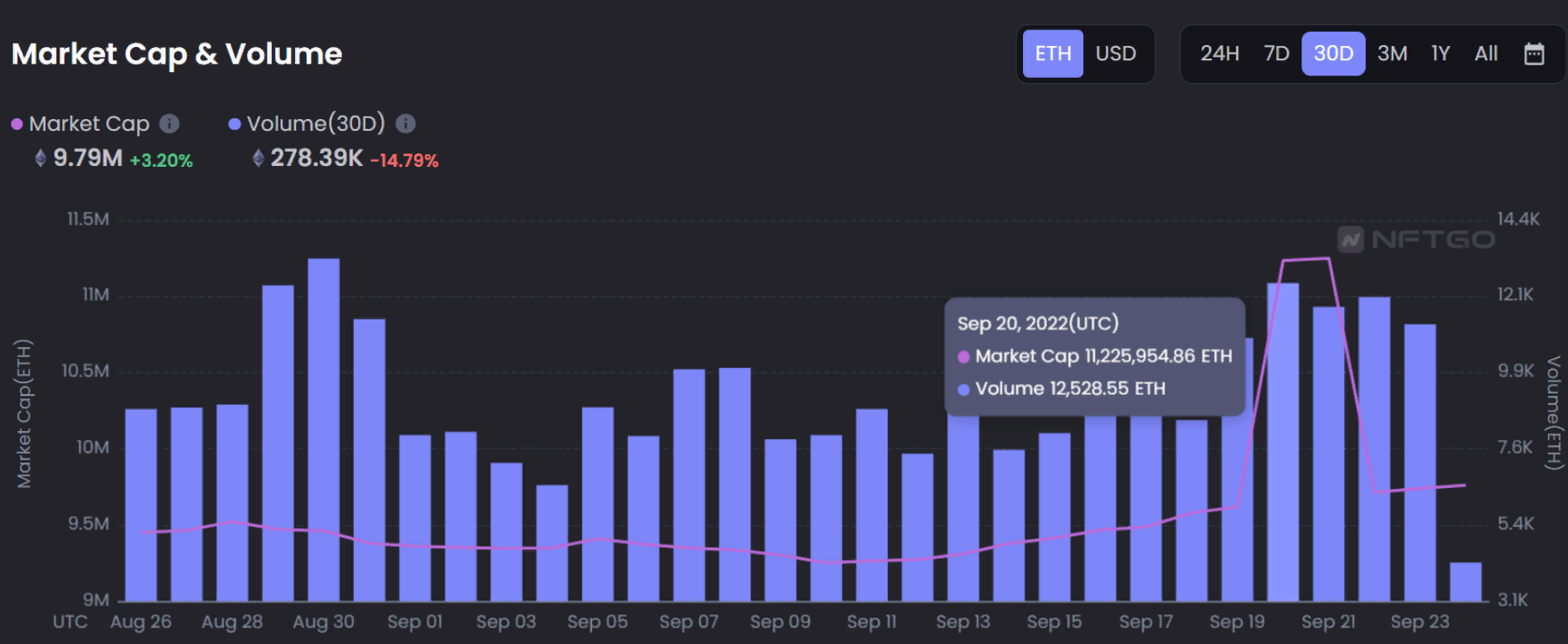This screenshot has width=1568, height=644.
Task: Click the NFTGO watermark logo
Action: (x=1416, y=241)
